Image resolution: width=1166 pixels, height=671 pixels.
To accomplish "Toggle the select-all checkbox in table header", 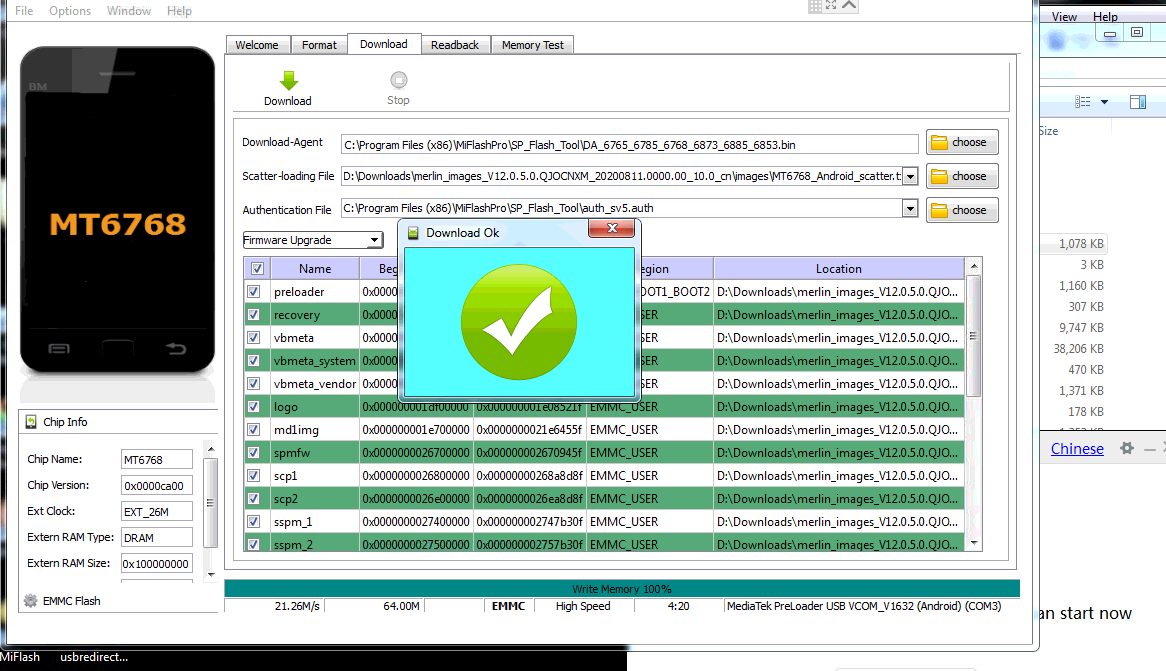I will 257,269.
